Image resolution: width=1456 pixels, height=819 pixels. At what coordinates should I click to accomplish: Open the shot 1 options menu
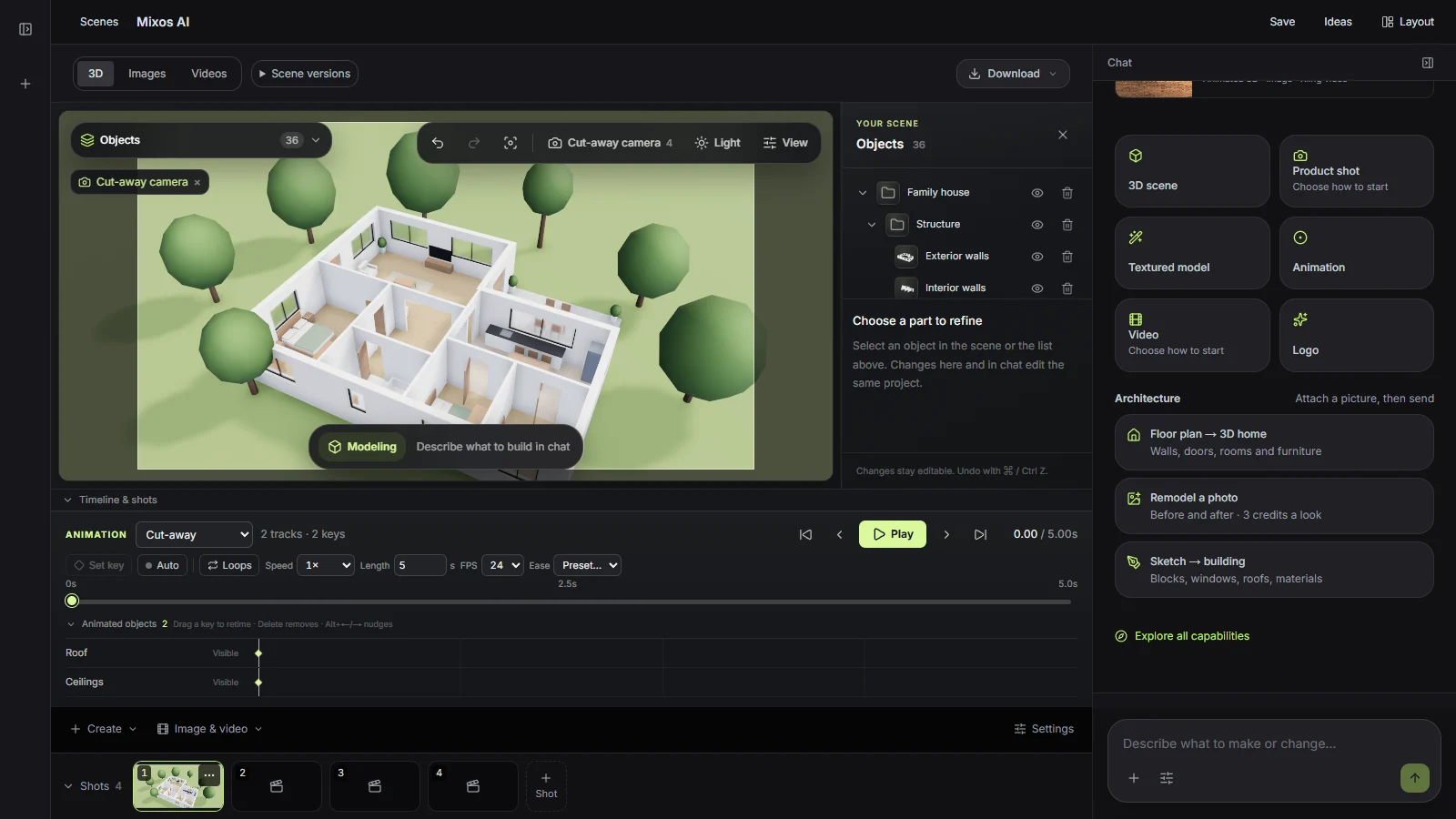pos(210,774)
